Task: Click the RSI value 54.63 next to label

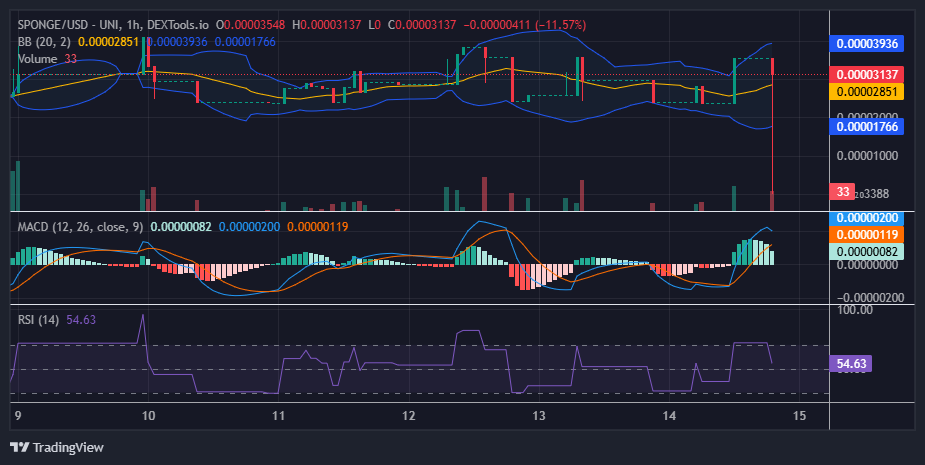Action: coord(81,320)
